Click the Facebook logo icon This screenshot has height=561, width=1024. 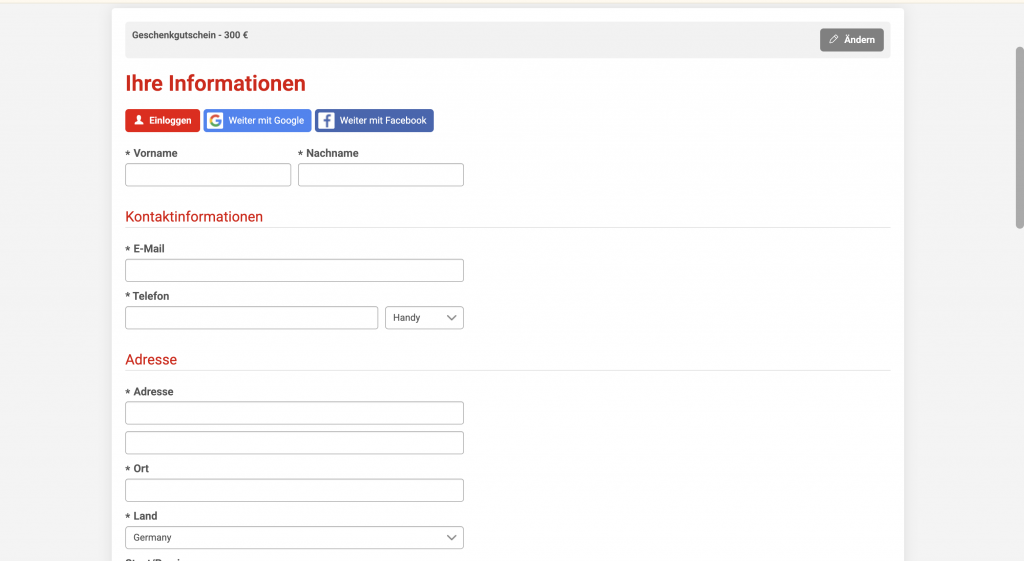(326, 121)
